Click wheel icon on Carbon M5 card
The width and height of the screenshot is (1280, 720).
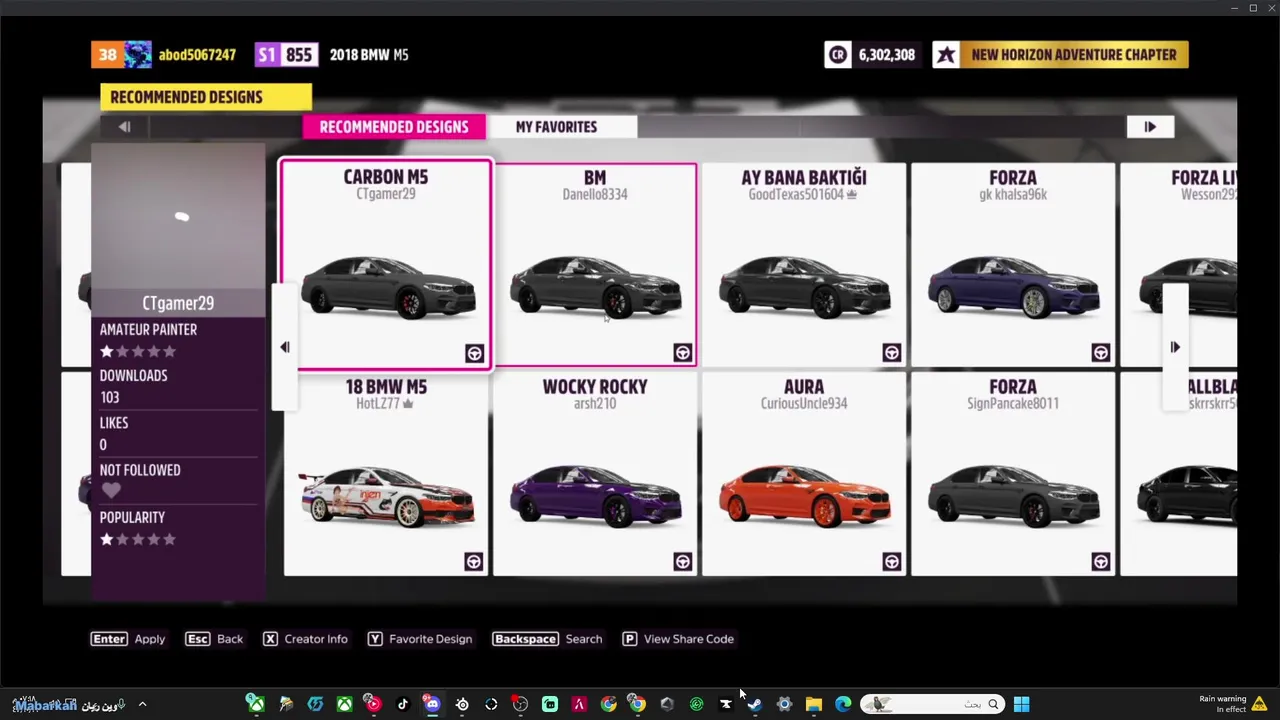click(474, 353)
